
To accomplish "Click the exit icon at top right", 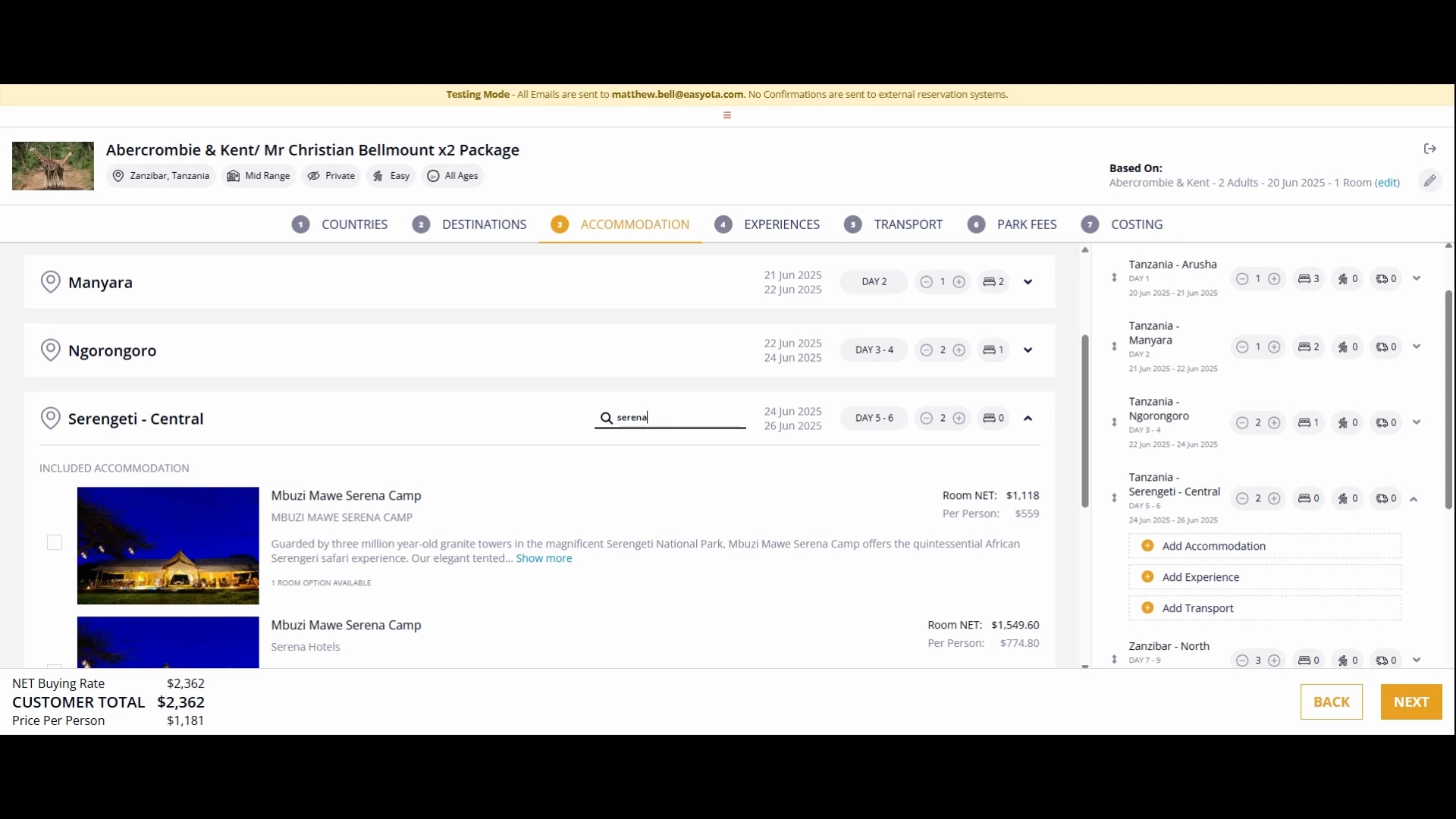I will 1430,149.
